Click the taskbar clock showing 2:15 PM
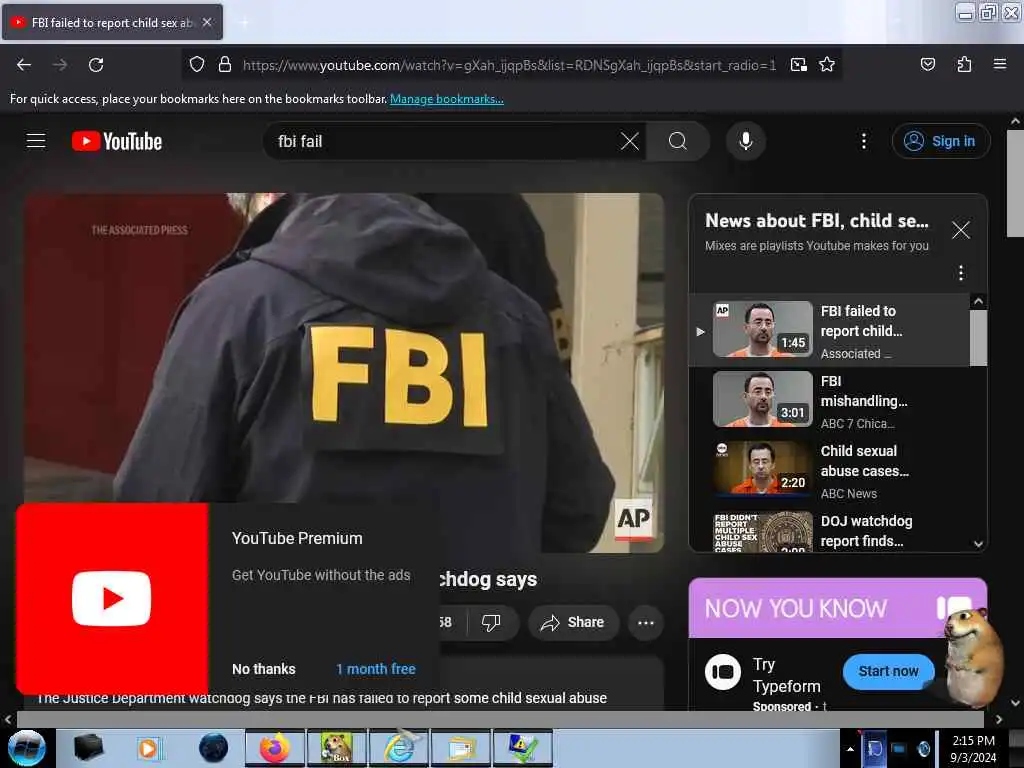The width and height of the screenshot is (1024, 768). pos(973,748)
